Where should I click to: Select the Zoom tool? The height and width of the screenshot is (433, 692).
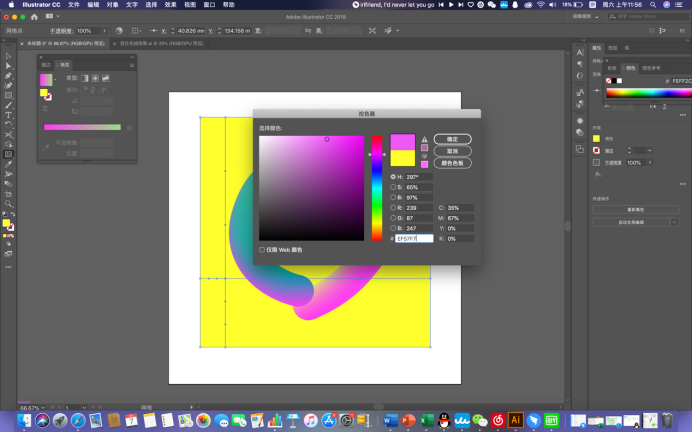(x=8, y=204)
